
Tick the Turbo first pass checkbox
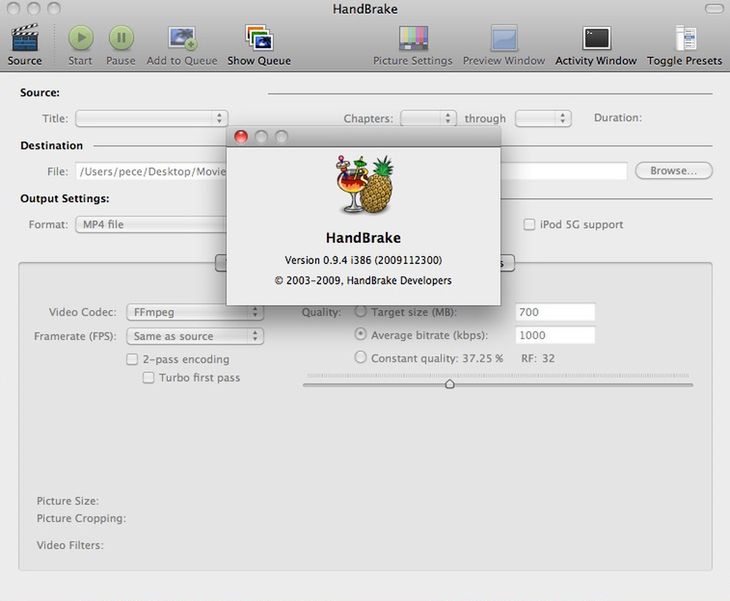click(149, 378)
